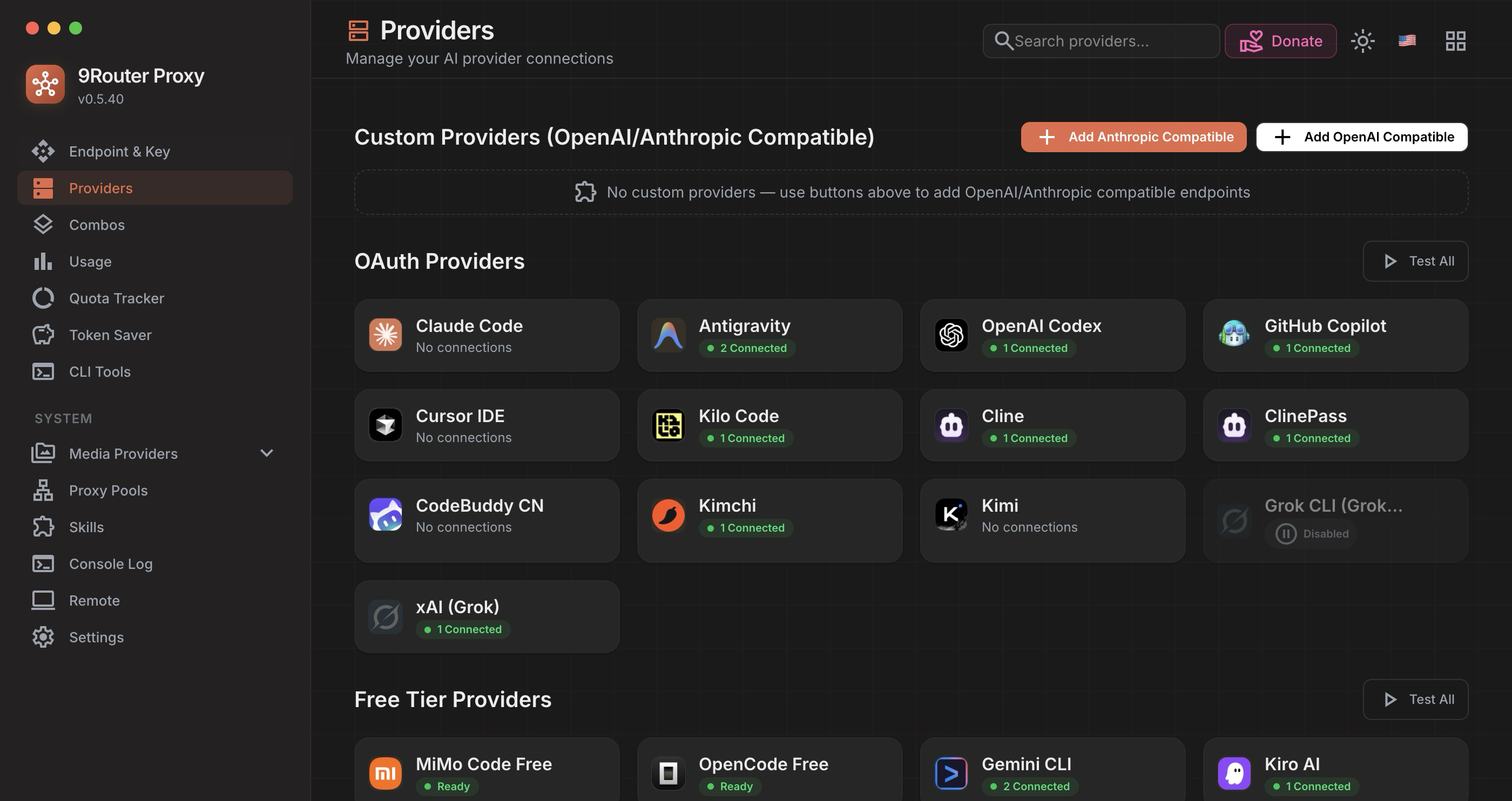Image resolution: width=1512 pixels, height=801 pixels.
Task: Click GitHub Copilot 1 Connected badge
Action: (1311, 348)
